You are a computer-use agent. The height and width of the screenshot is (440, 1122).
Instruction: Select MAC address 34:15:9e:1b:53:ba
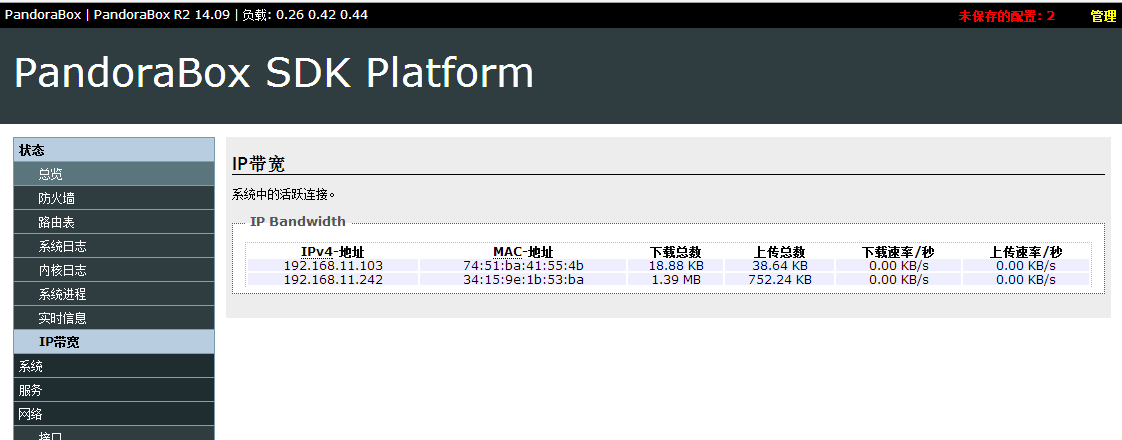click(523, 280)
